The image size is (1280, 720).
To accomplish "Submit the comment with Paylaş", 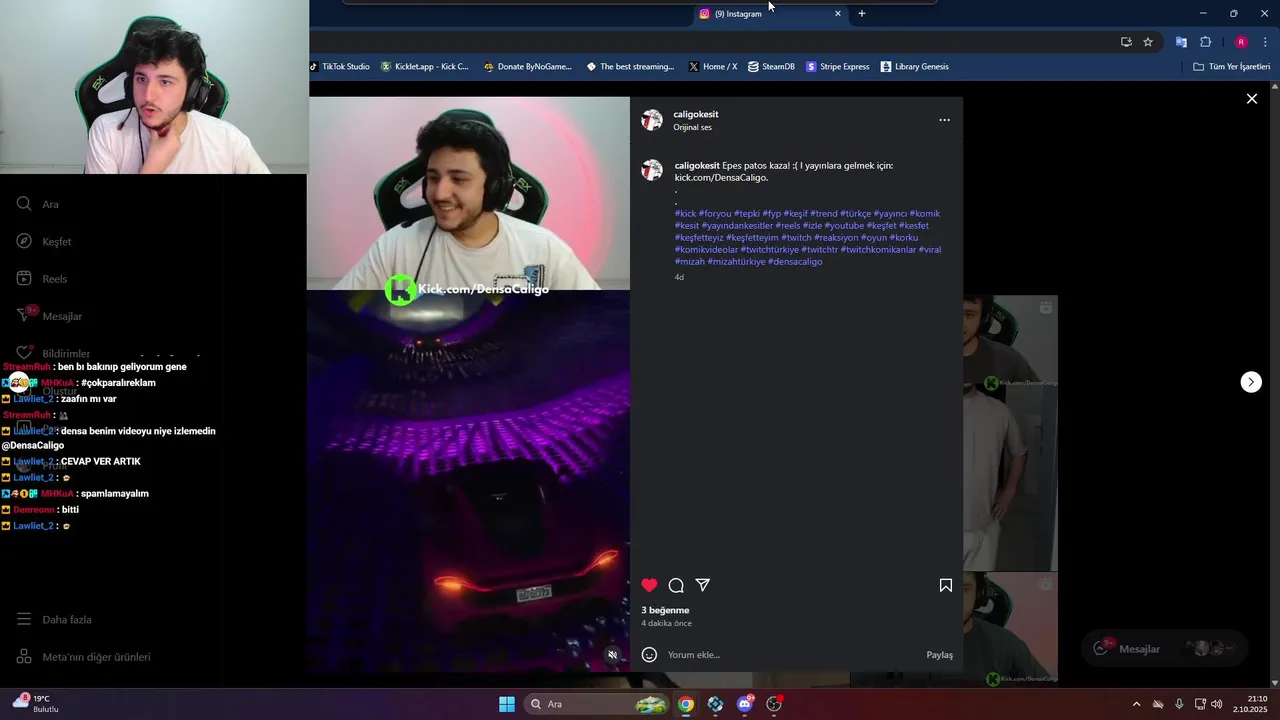I will coord(939,655).
